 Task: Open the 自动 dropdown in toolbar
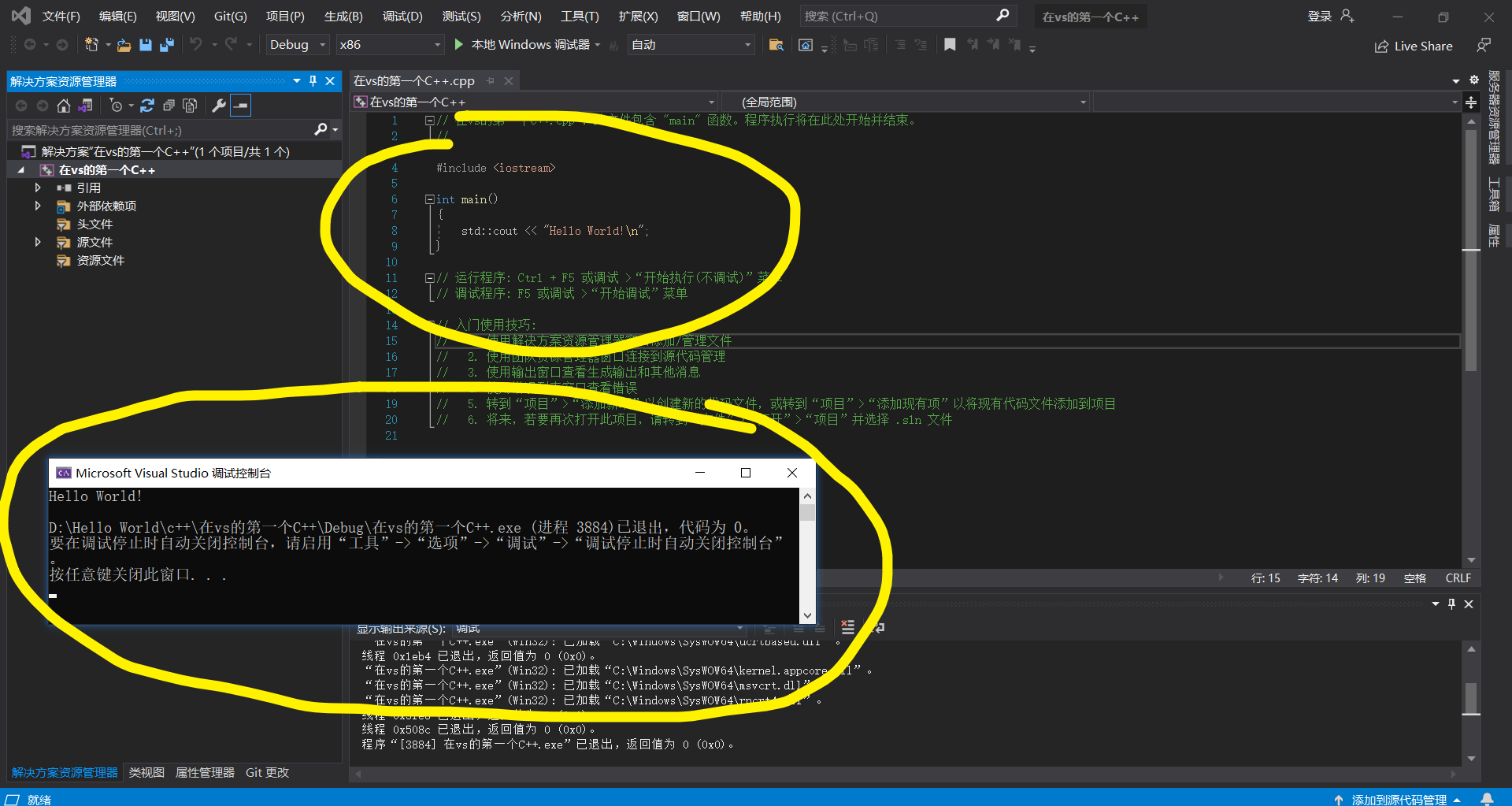click(692, 45)
